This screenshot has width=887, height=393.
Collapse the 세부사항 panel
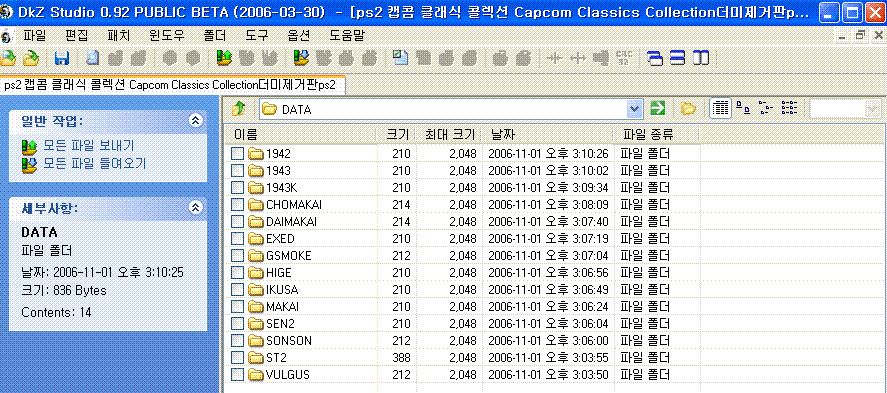pyautogui.click(x=195, y=208)
